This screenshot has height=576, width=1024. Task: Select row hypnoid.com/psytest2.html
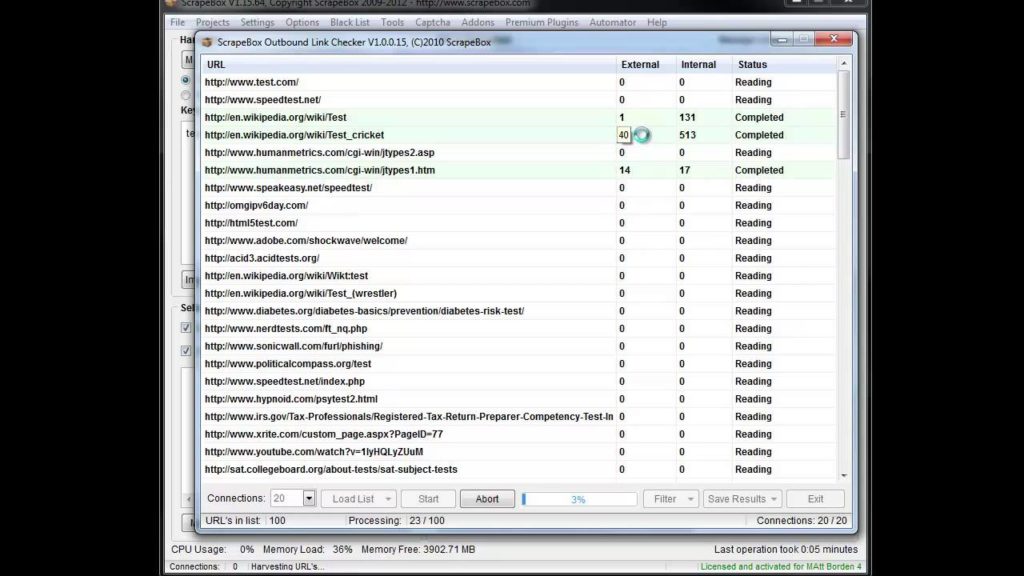[x=519, y=400]
